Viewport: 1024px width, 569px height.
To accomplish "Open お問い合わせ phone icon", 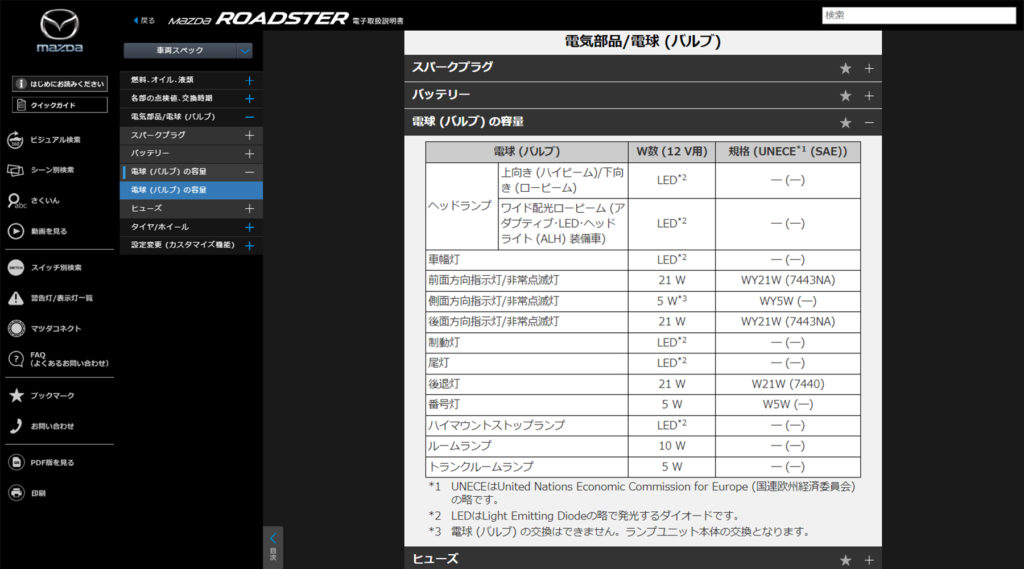I will click(16, 426).
